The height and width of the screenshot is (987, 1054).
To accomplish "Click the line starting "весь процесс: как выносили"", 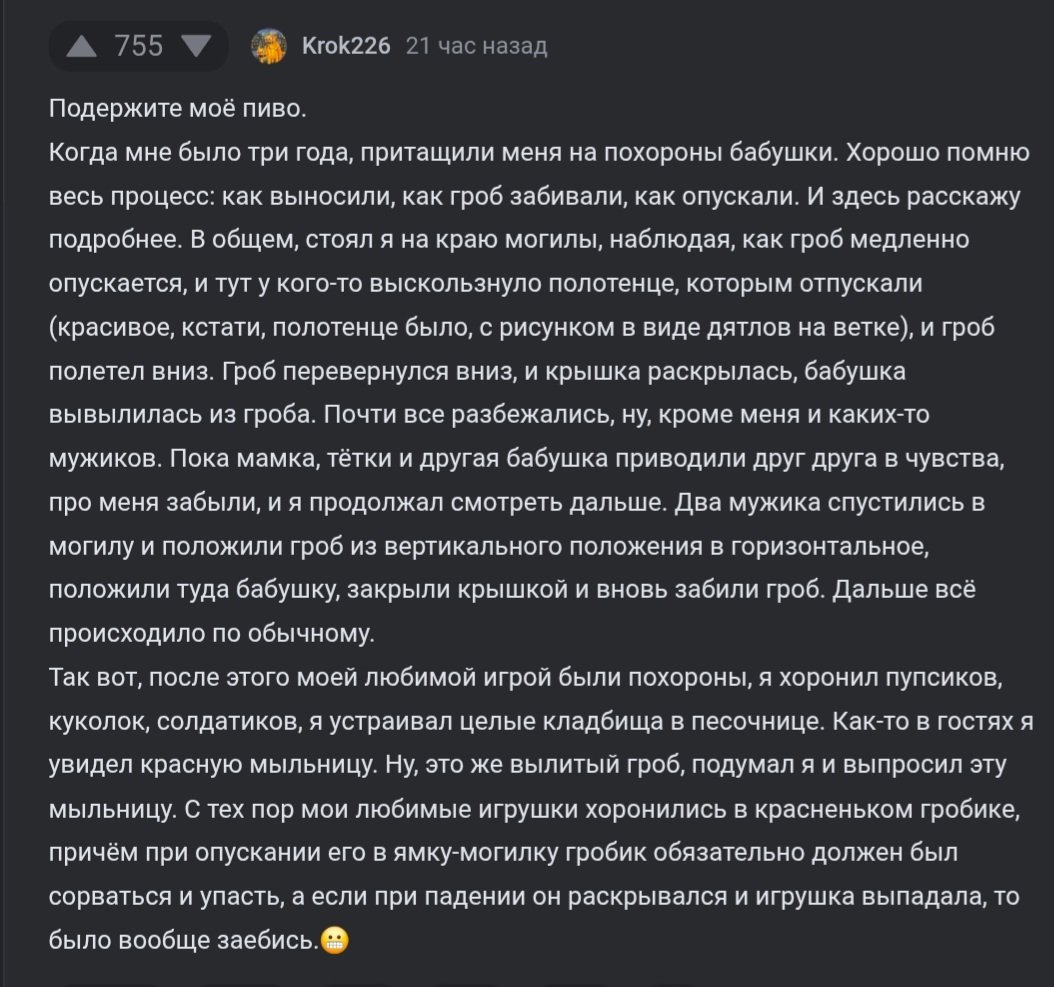I will [x=534, y=195].
